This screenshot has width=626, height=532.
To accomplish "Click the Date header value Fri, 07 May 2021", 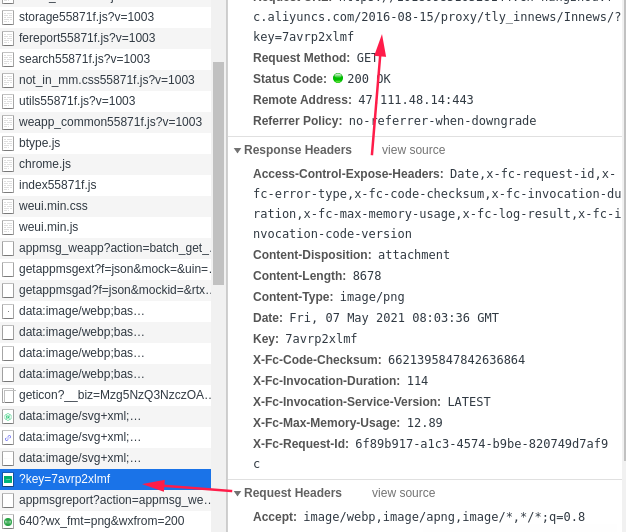I will coord(394,318).
